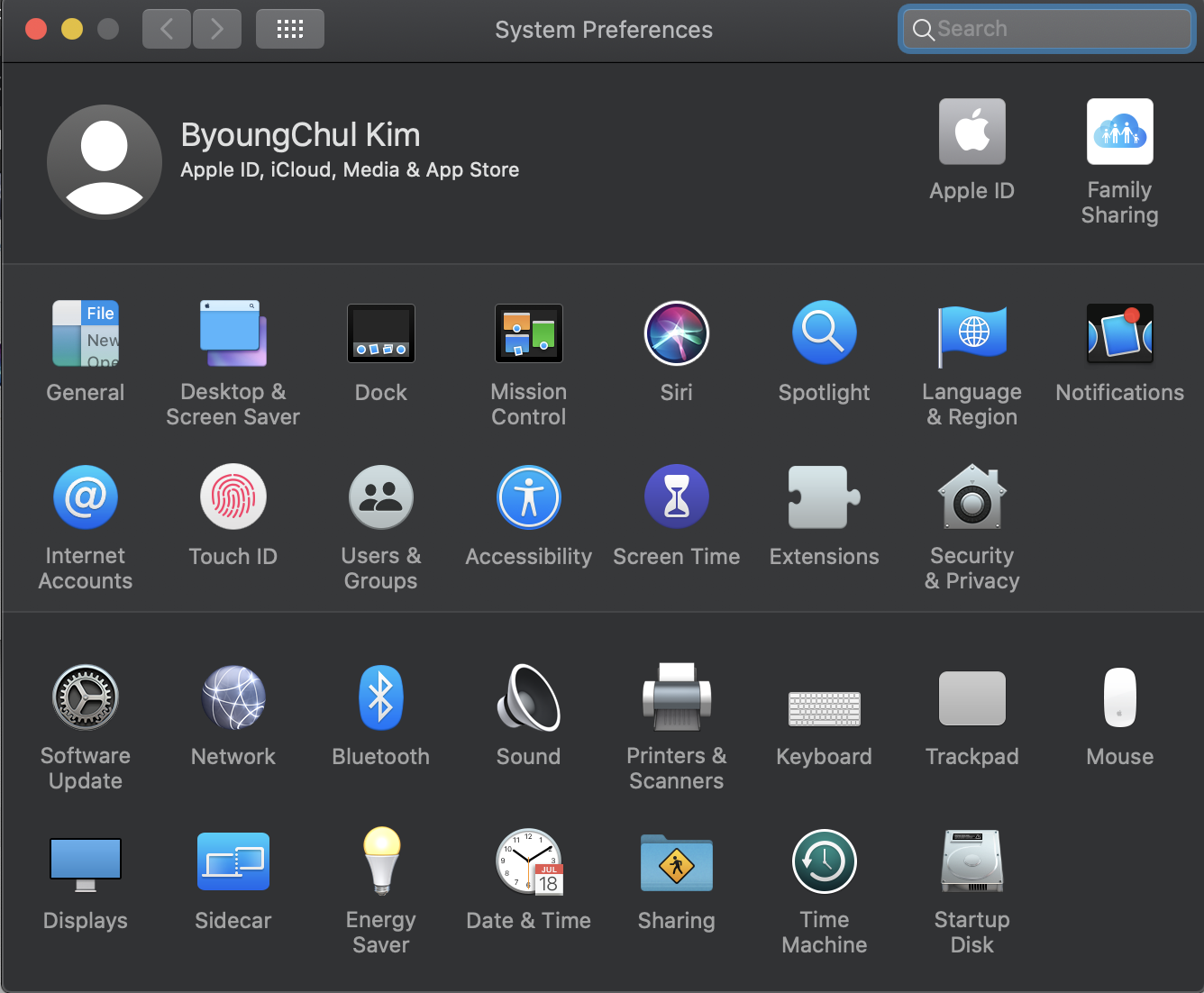Minimize the System Preferences window
1204x993 pixels.
(72, 29)
